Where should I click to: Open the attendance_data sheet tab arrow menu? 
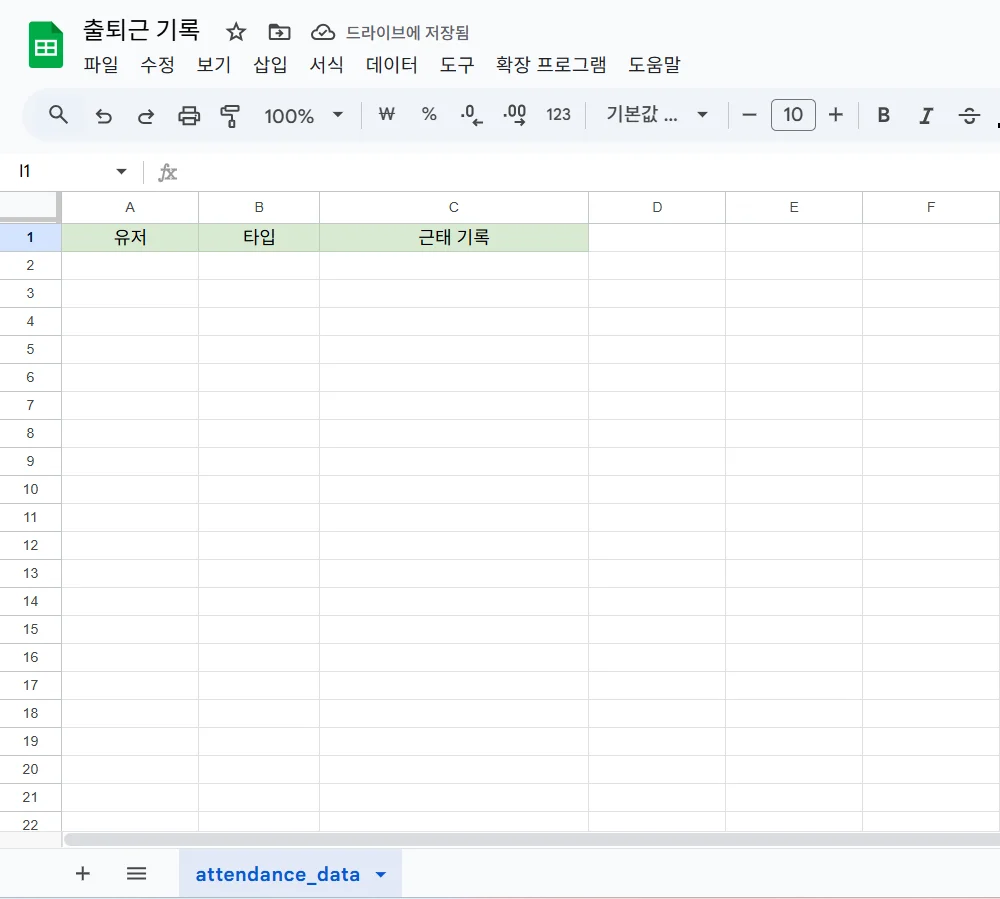[x=381, y=875]
